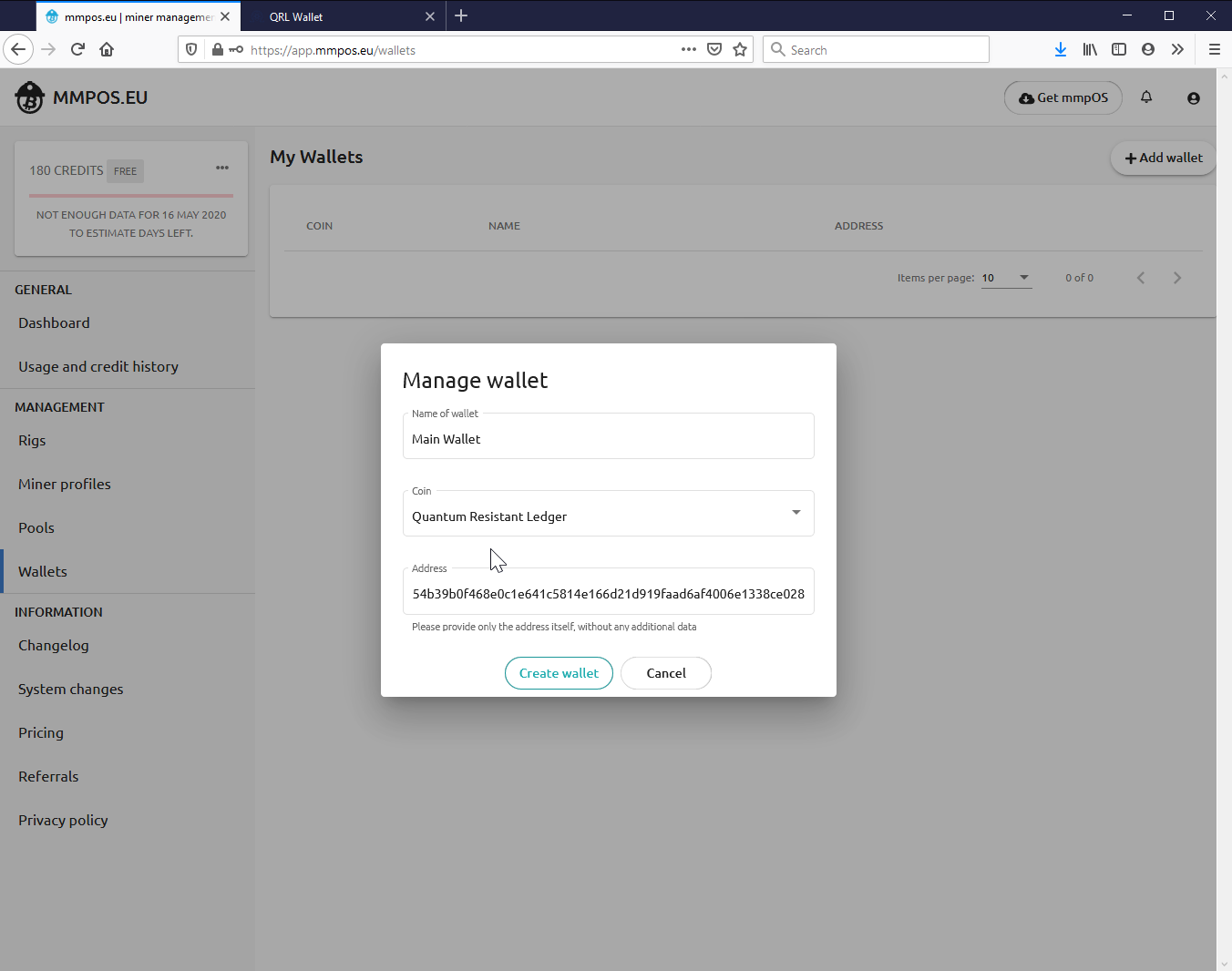Click Get mmpOS button
The height and width of the screenshot is (971, 1232).
(1063, 97)
